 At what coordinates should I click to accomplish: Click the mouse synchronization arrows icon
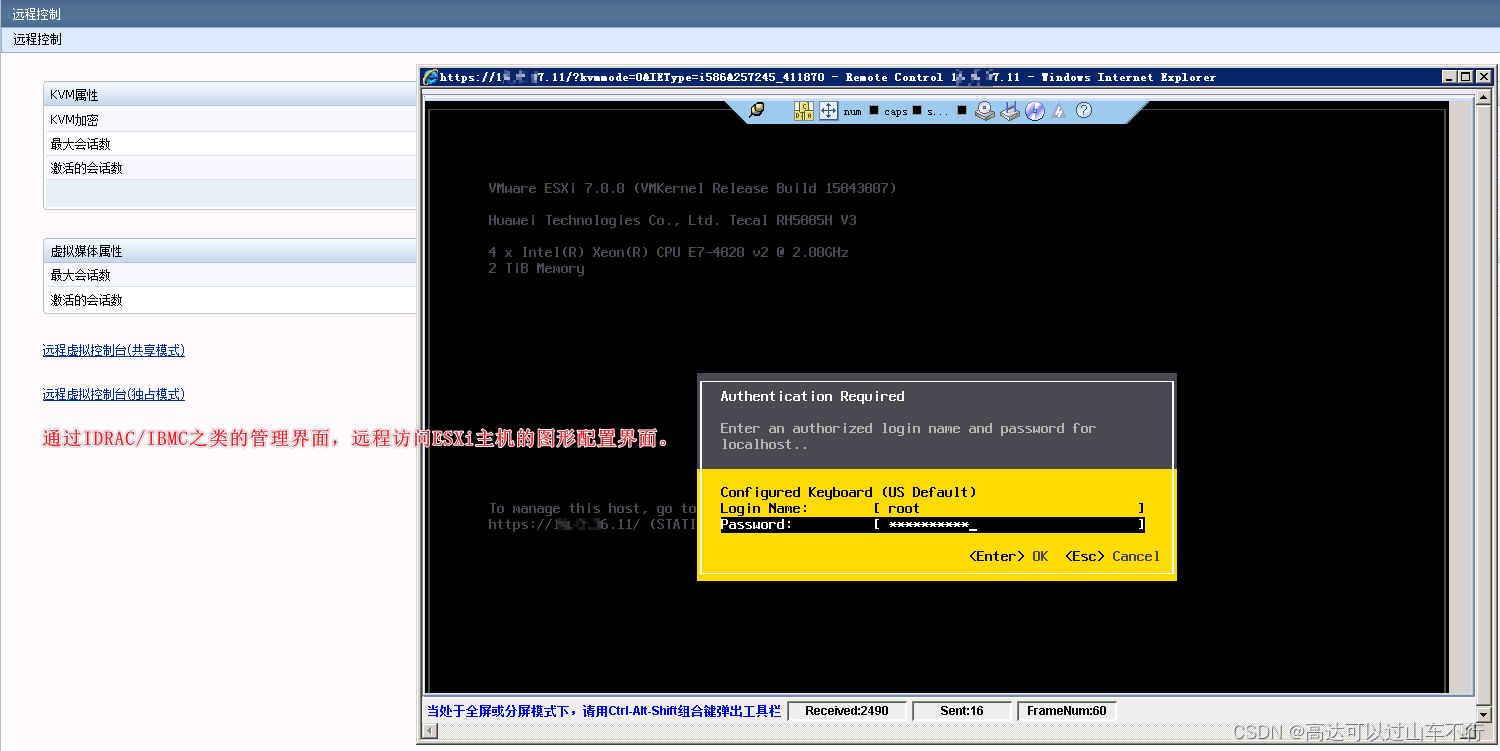click(828, 110)
